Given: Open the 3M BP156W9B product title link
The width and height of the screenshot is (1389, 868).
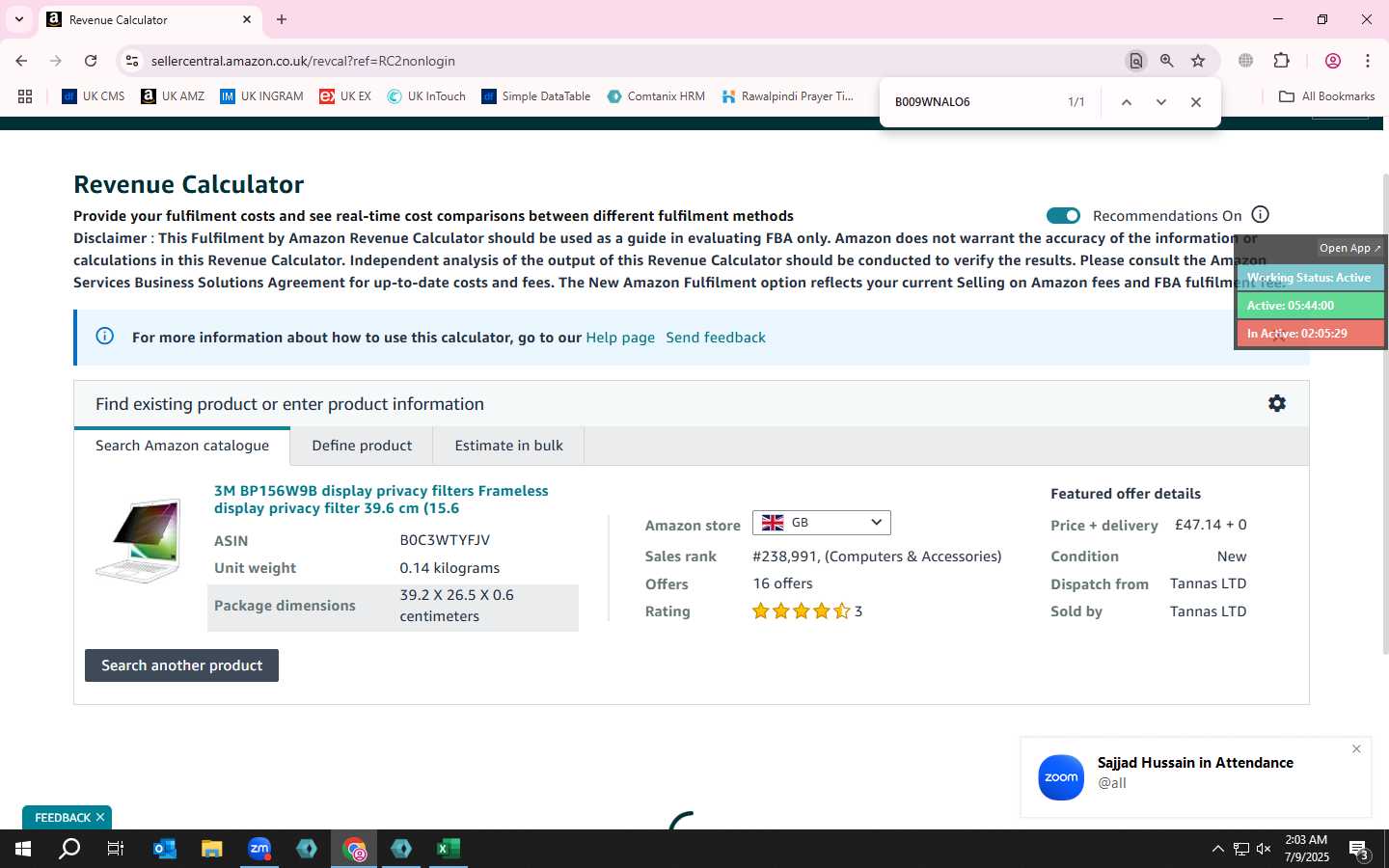Looking at the screenshot, I should click(x=381, y=500).
